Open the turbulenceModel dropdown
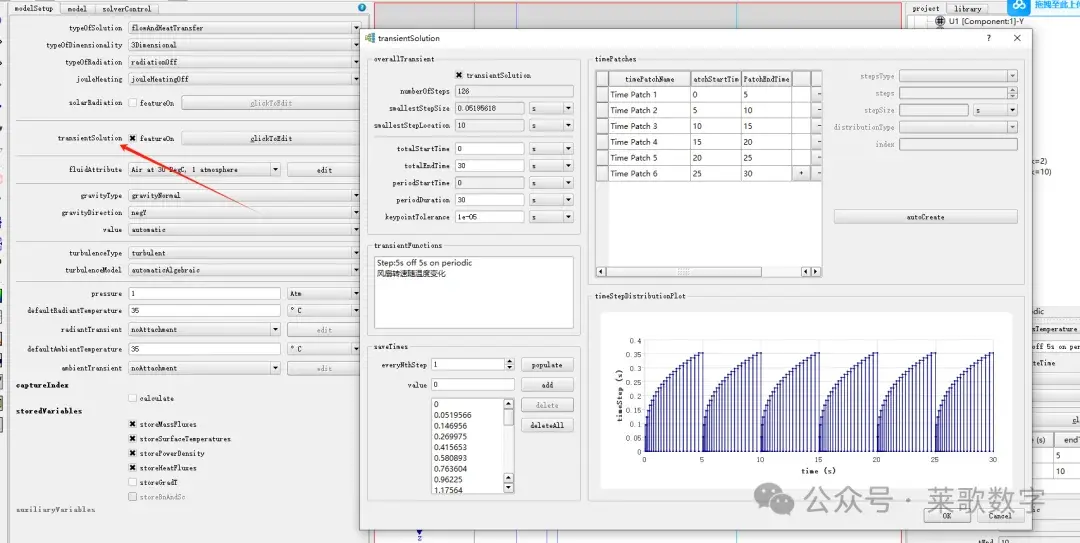The height and width of the screenshot is (543, 1080). [x=245, y=271]
